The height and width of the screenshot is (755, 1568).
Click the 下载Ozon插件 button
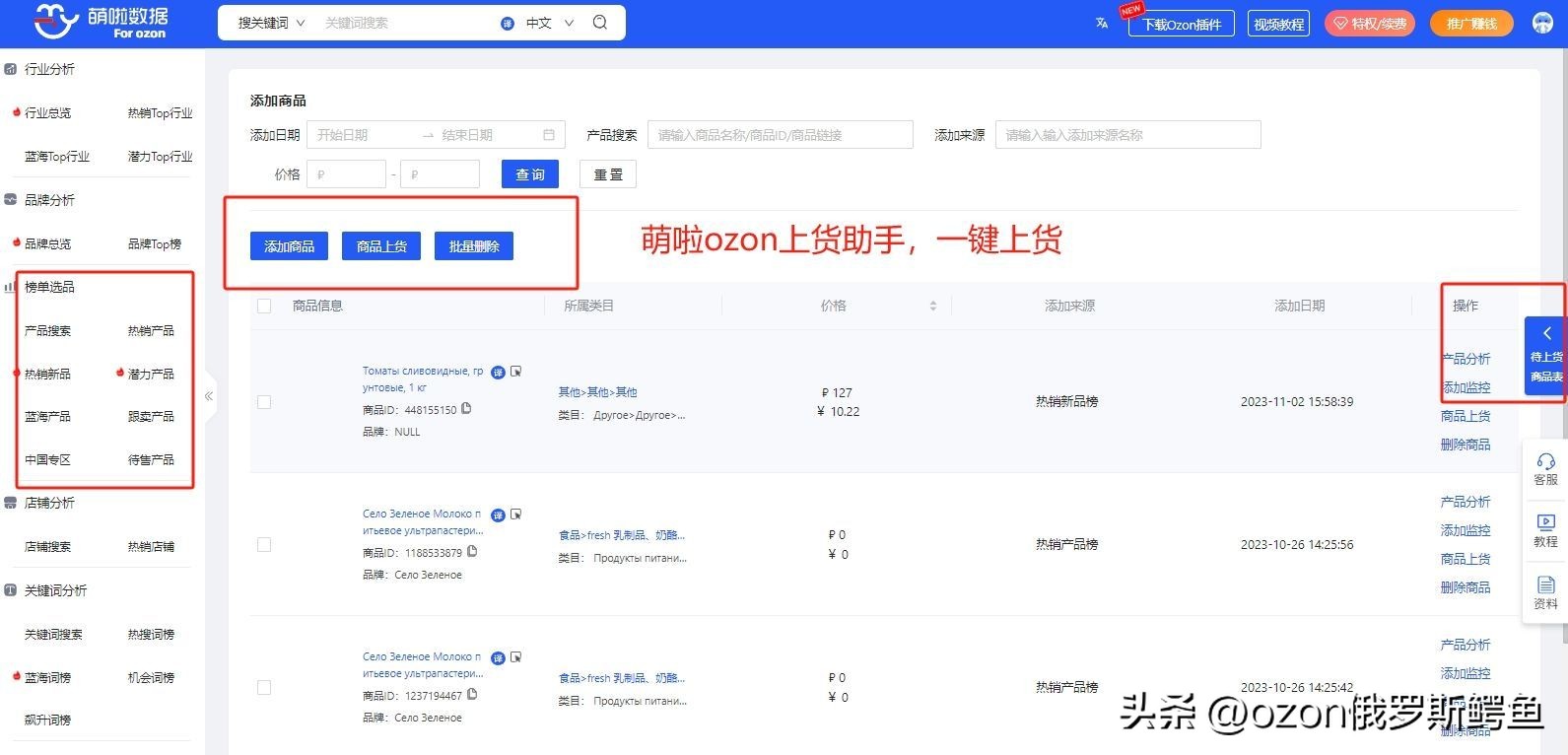tap(1182, 24)
